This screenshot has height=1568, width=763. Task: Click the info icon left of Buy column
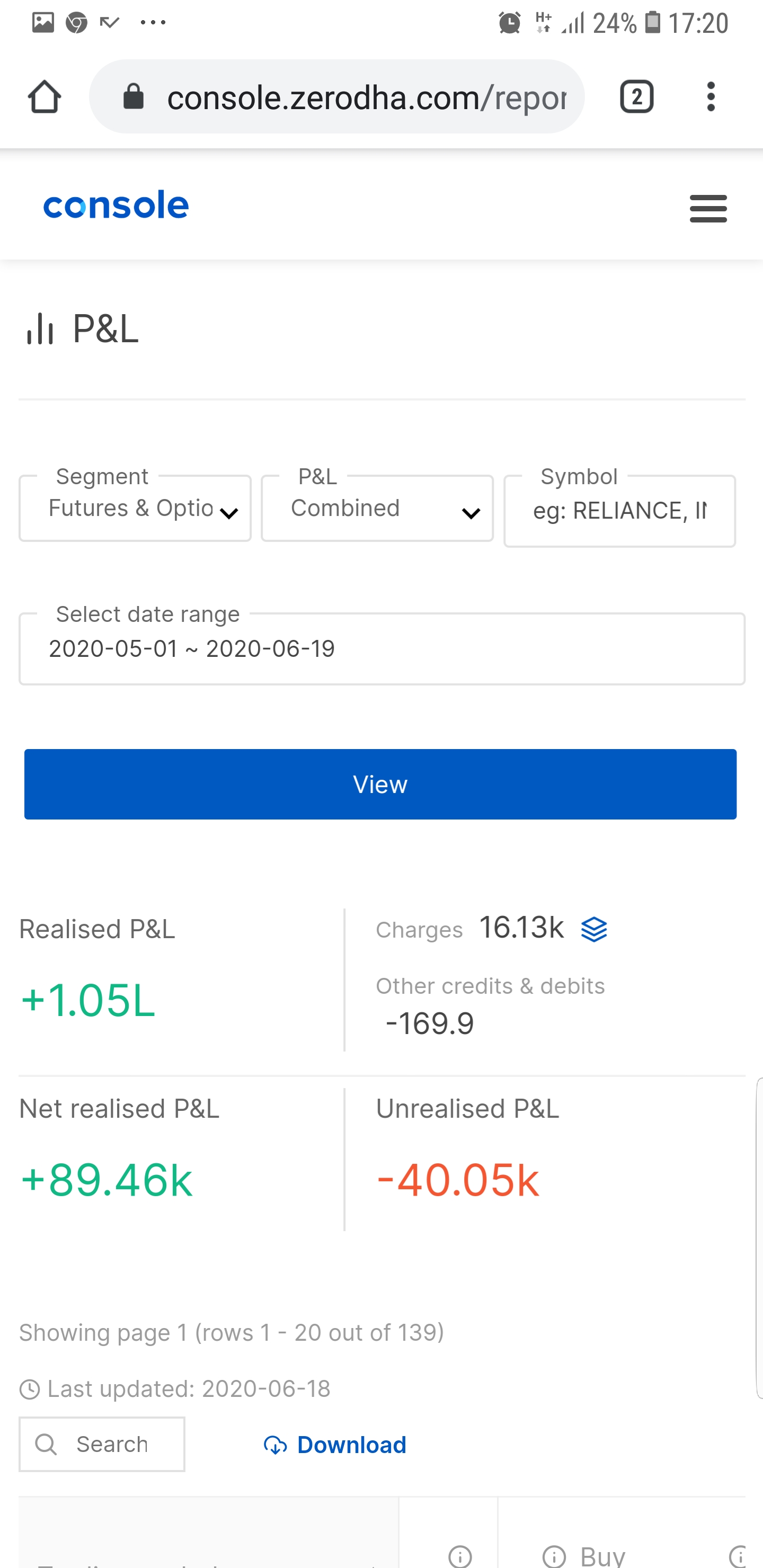tap(460, 1556)
